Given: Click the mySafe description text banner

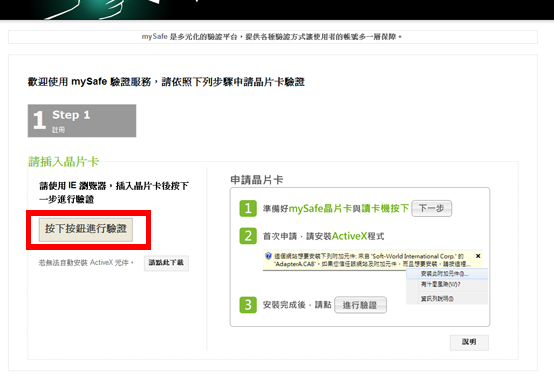Looking at the screenshot, I should tap(272, 37).
